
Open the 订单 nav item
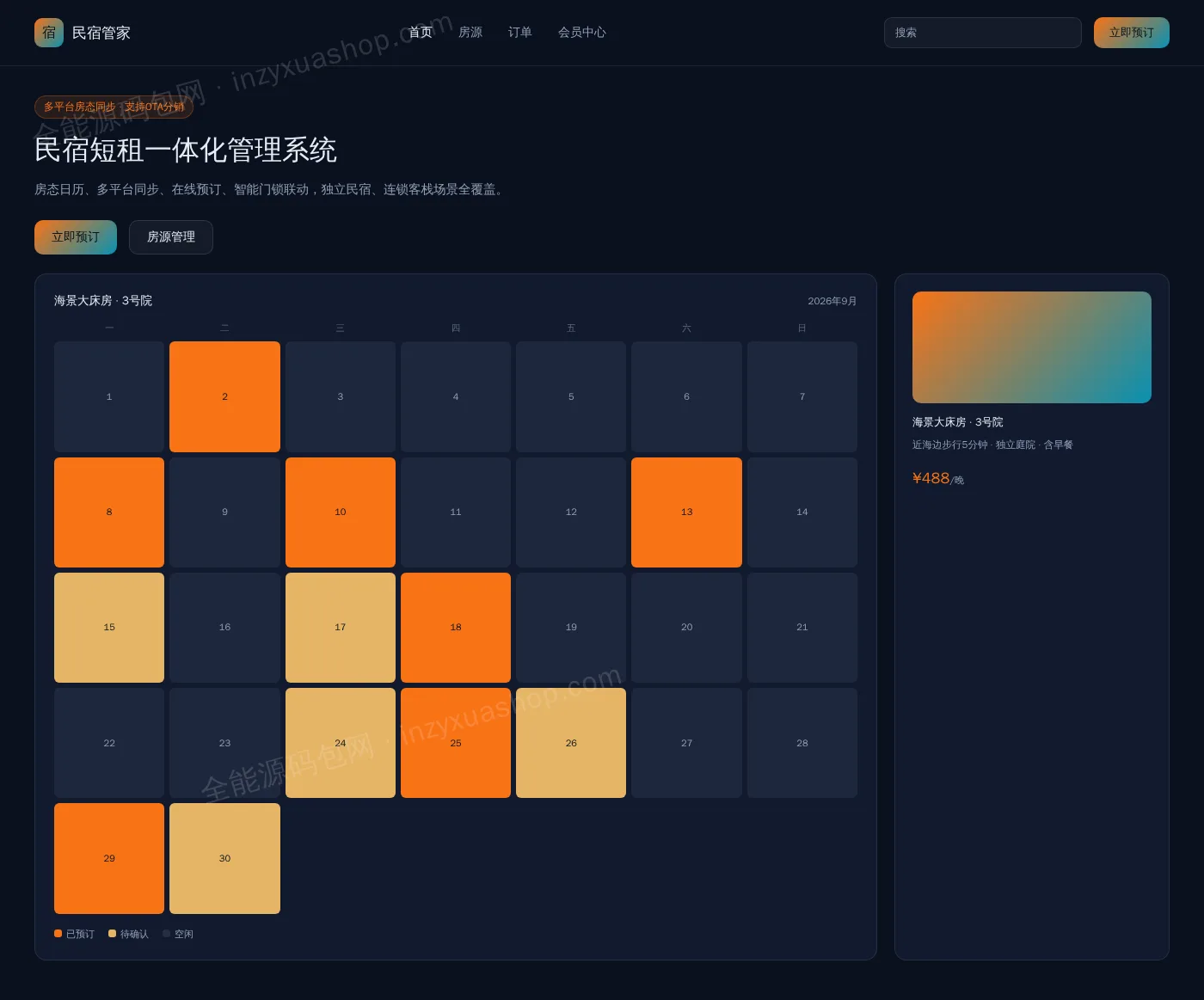click(x=520, y=33)
